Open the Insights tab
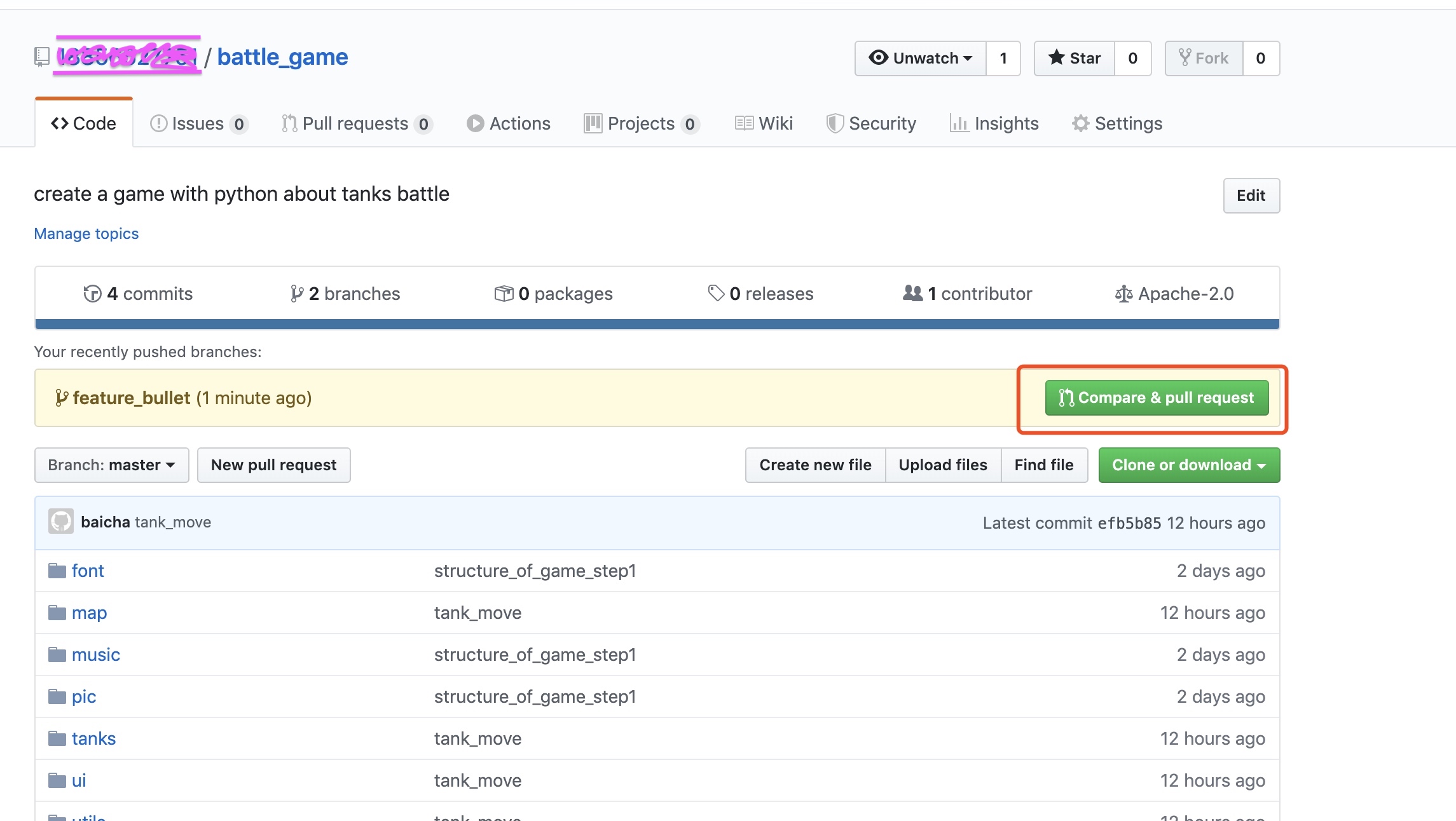The height and width of the screenshot is (821, 1456). tap(994, 123)
